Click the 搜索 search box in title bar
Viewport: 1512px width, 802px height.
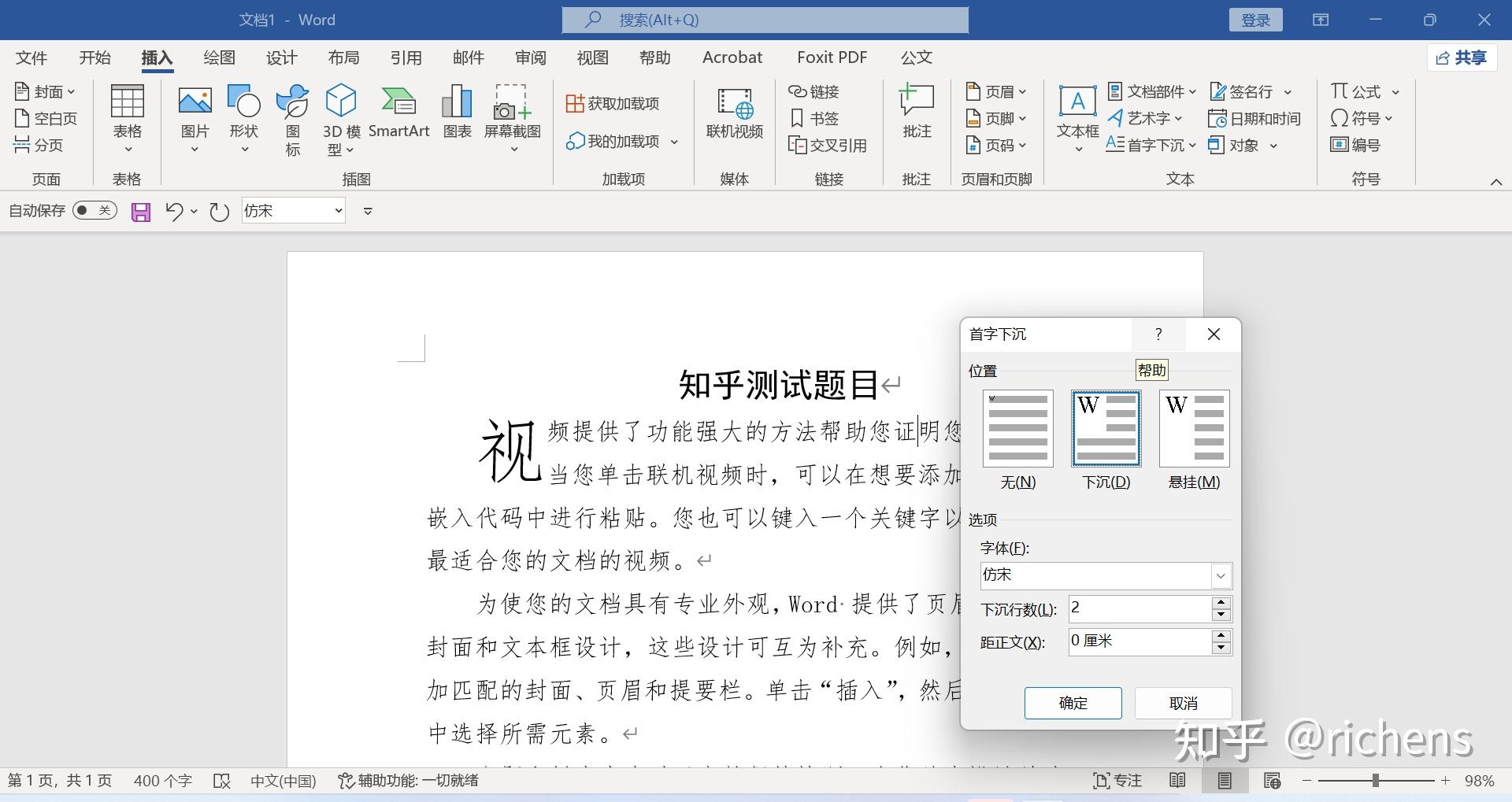click(x=765, y=20)
